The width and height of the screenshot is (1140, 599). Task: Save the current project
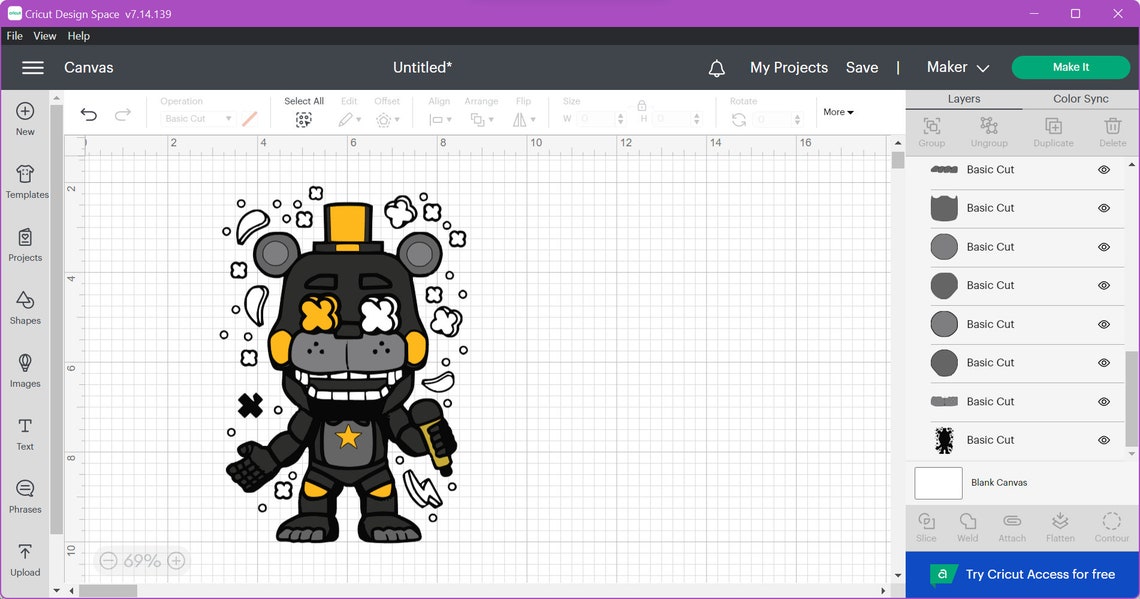[x=861, y=67]
